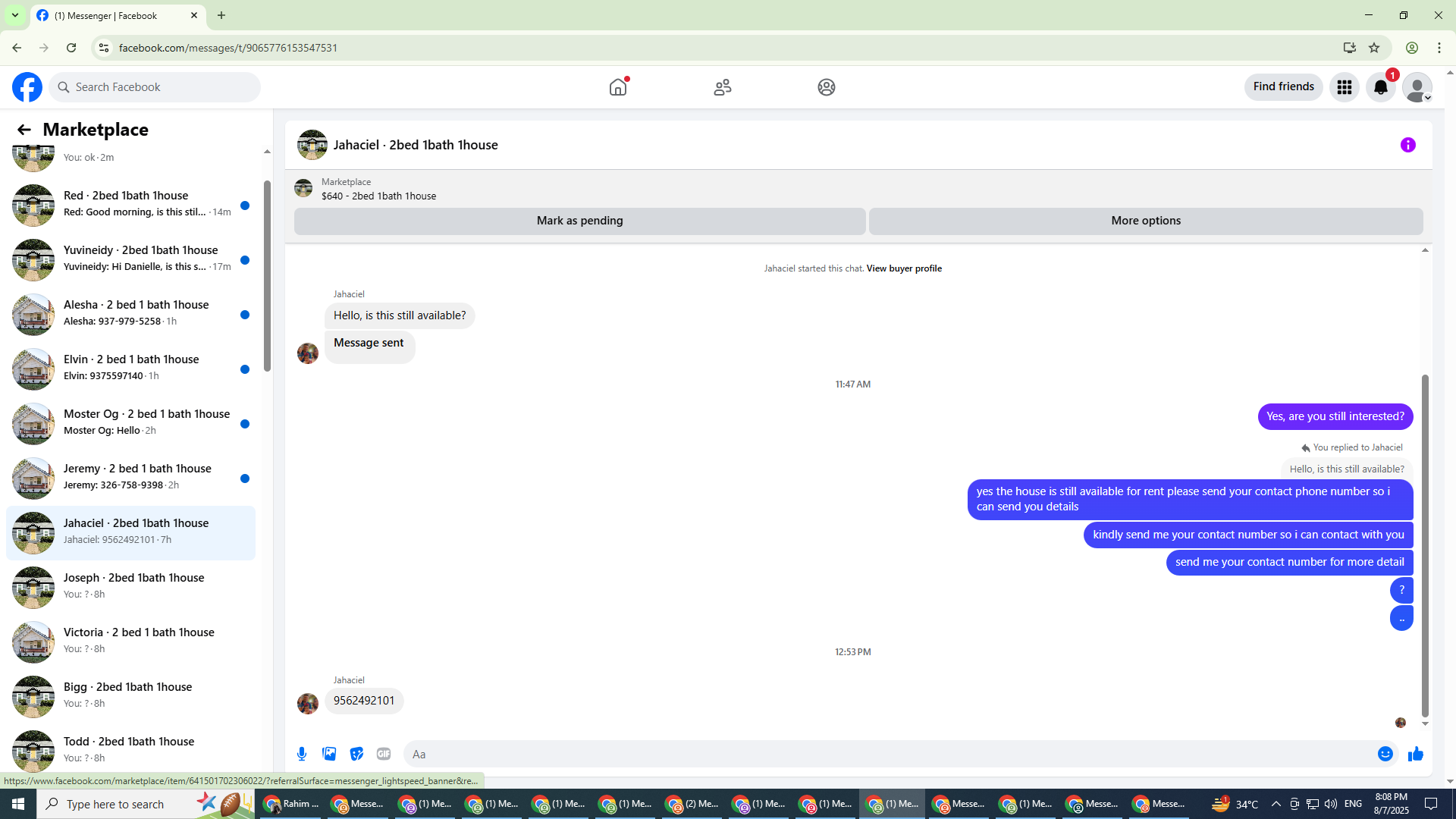
Task: Attach a file with the photo icon
Action: 329,754
